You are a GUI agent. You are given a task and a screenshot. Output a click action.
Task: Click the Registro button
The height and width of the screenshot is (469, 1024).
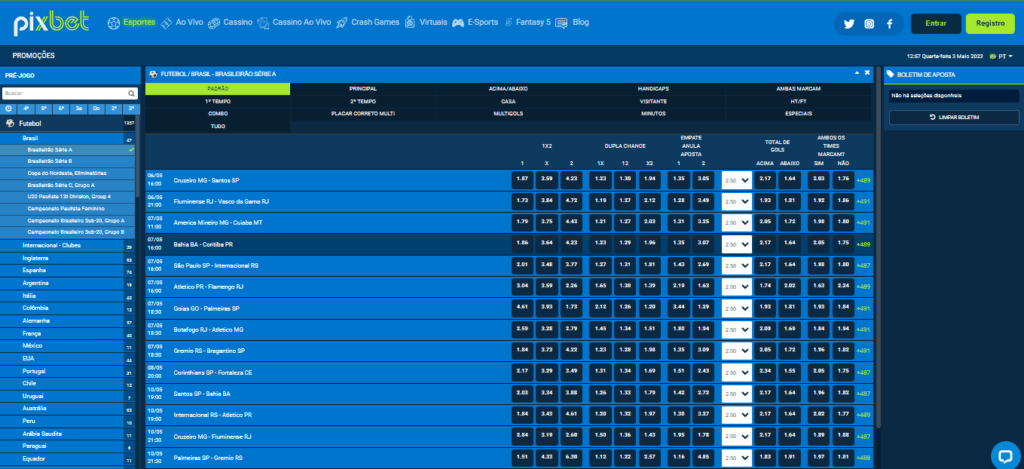coord(990,24)
